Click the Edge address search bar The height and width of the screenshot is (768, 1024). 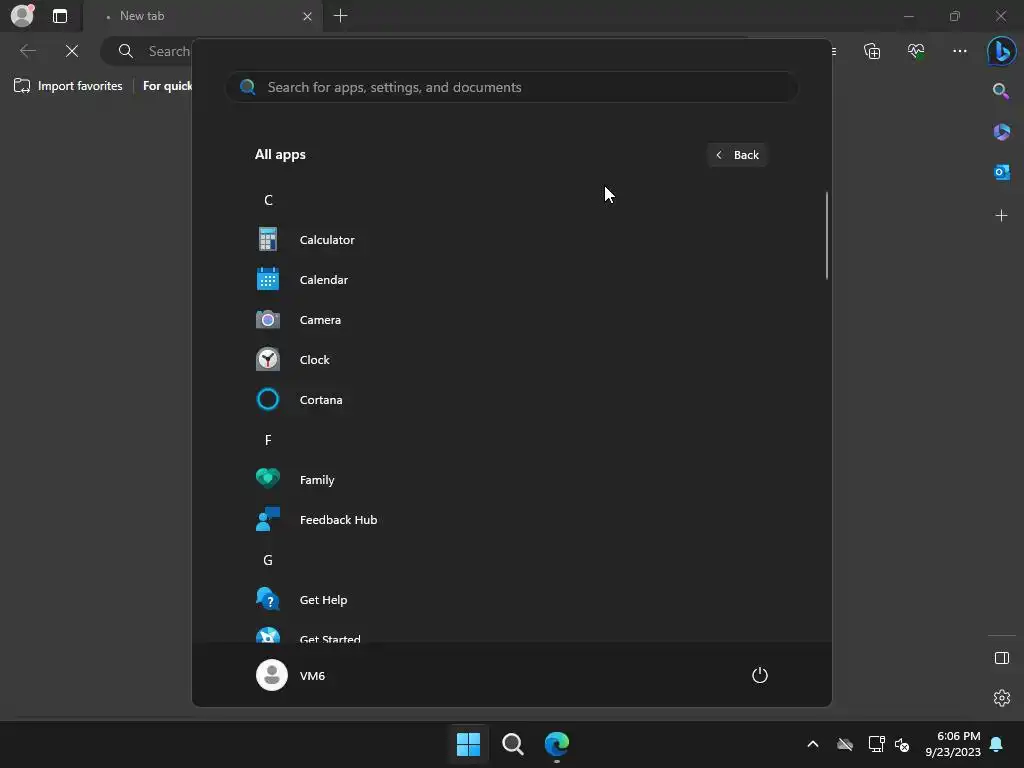pyautogui.click(x=147, y=51)
